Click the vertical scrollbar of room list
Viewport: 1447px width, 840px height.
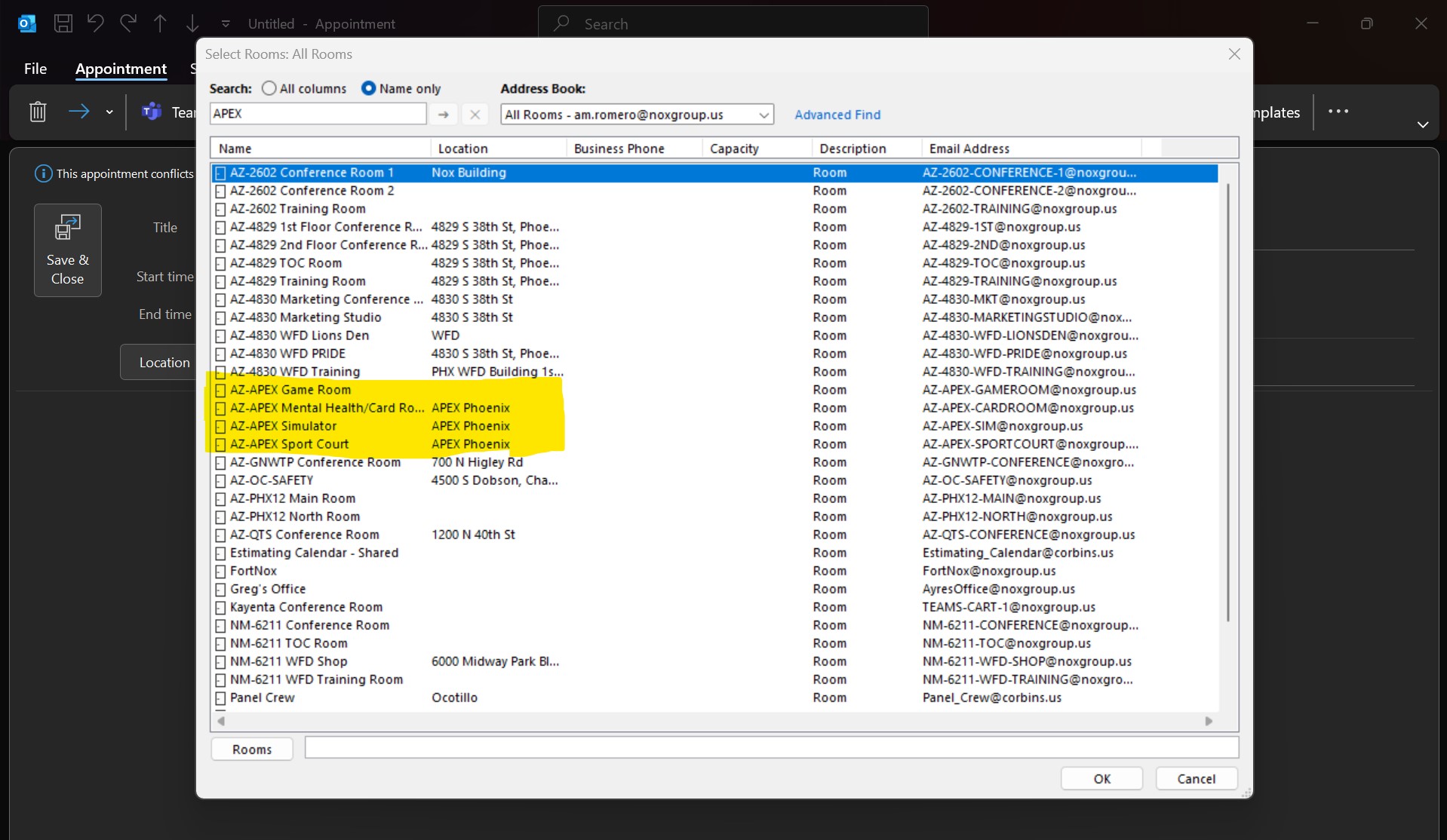click(1228, 402)
